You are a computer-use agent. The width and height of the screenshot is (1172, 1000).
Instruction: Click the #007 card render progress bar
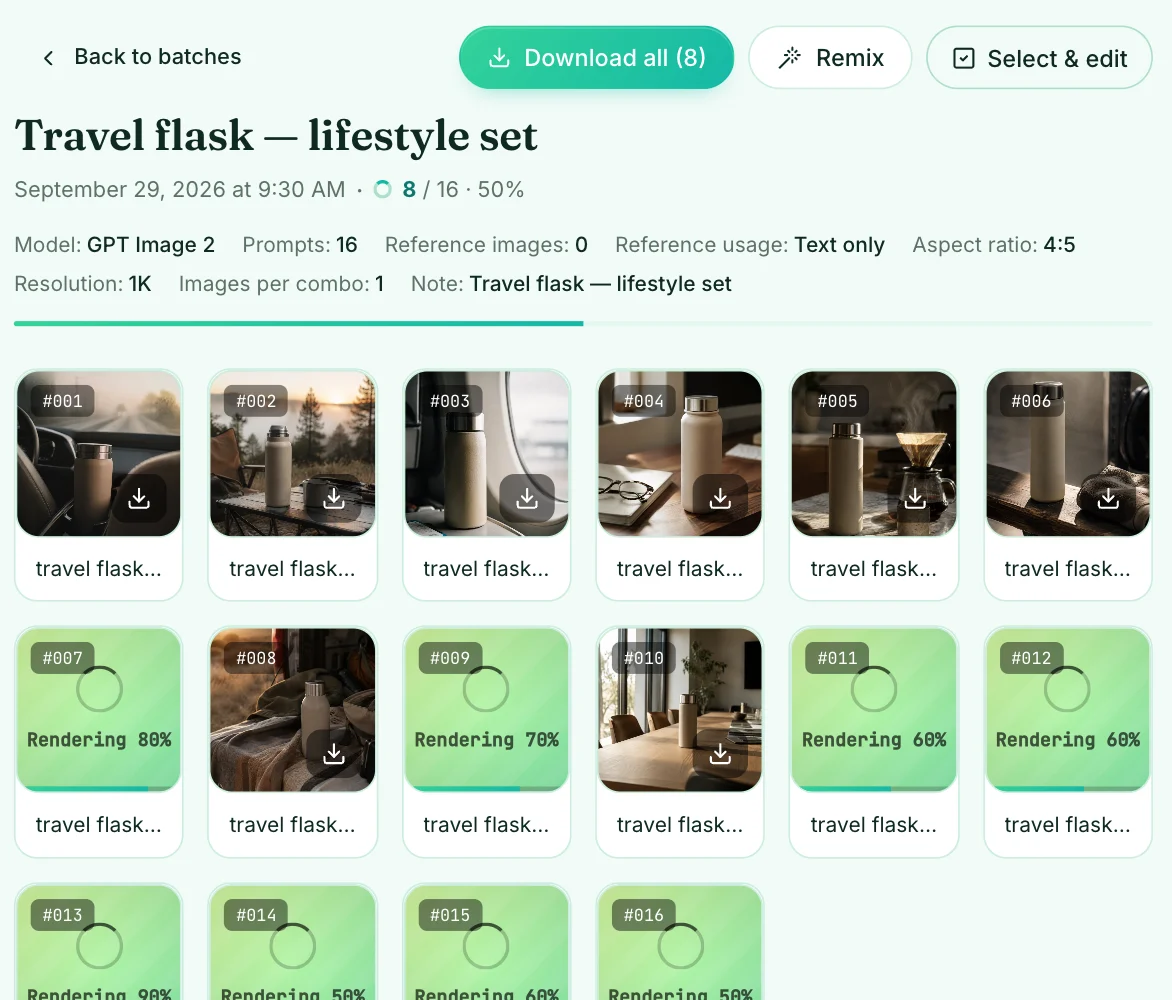click(99, 788)
